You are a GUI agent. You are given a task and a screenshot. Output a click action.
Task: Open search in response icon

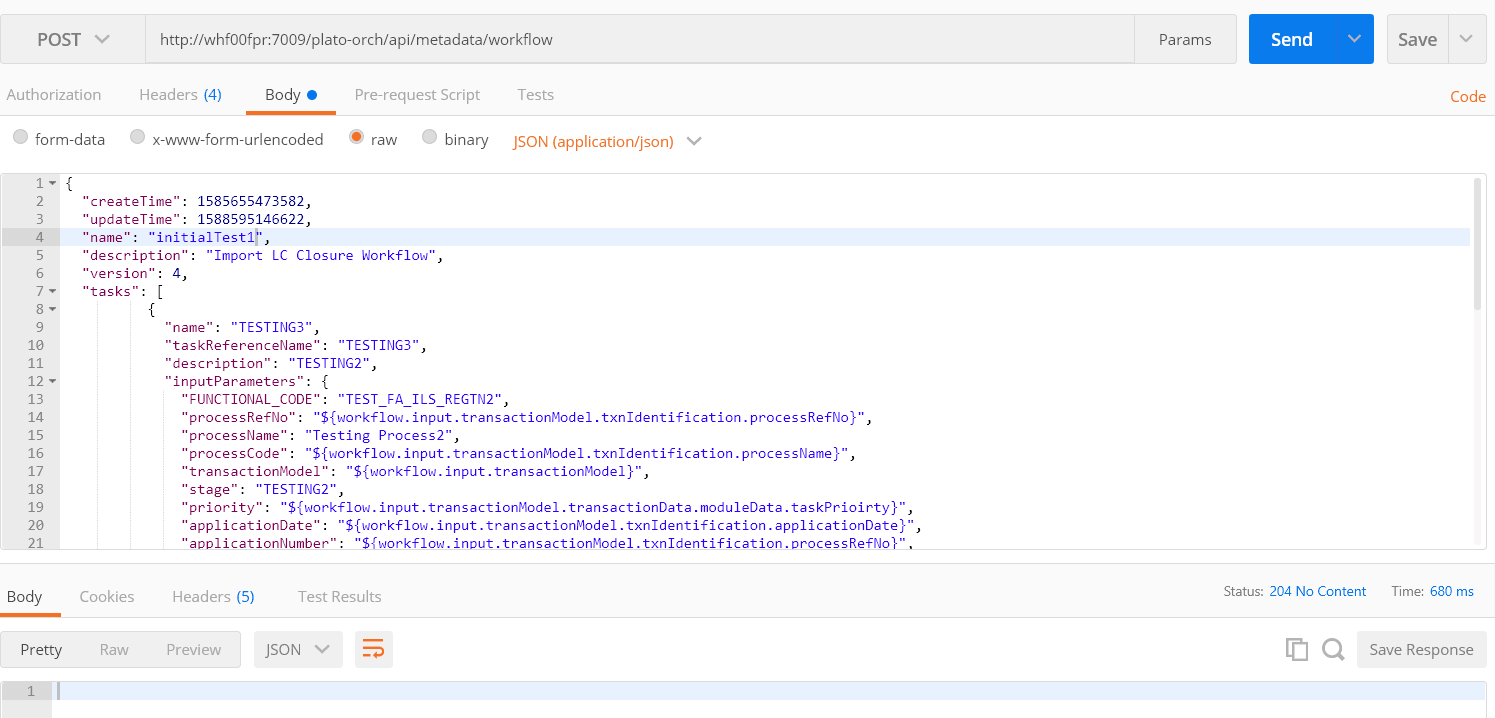tap(1333, 649)
